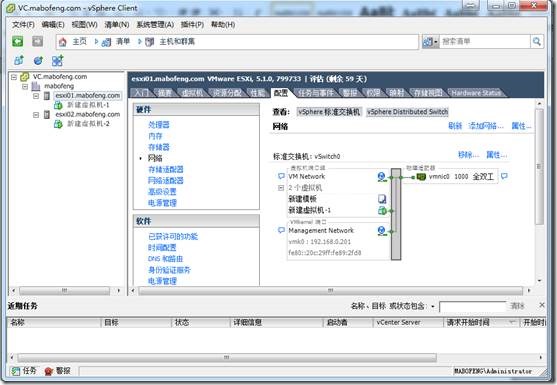The height and width of the screenshot is (385, 557).
Task: Open the 编辑(E) menu
Action: point(53,25)
